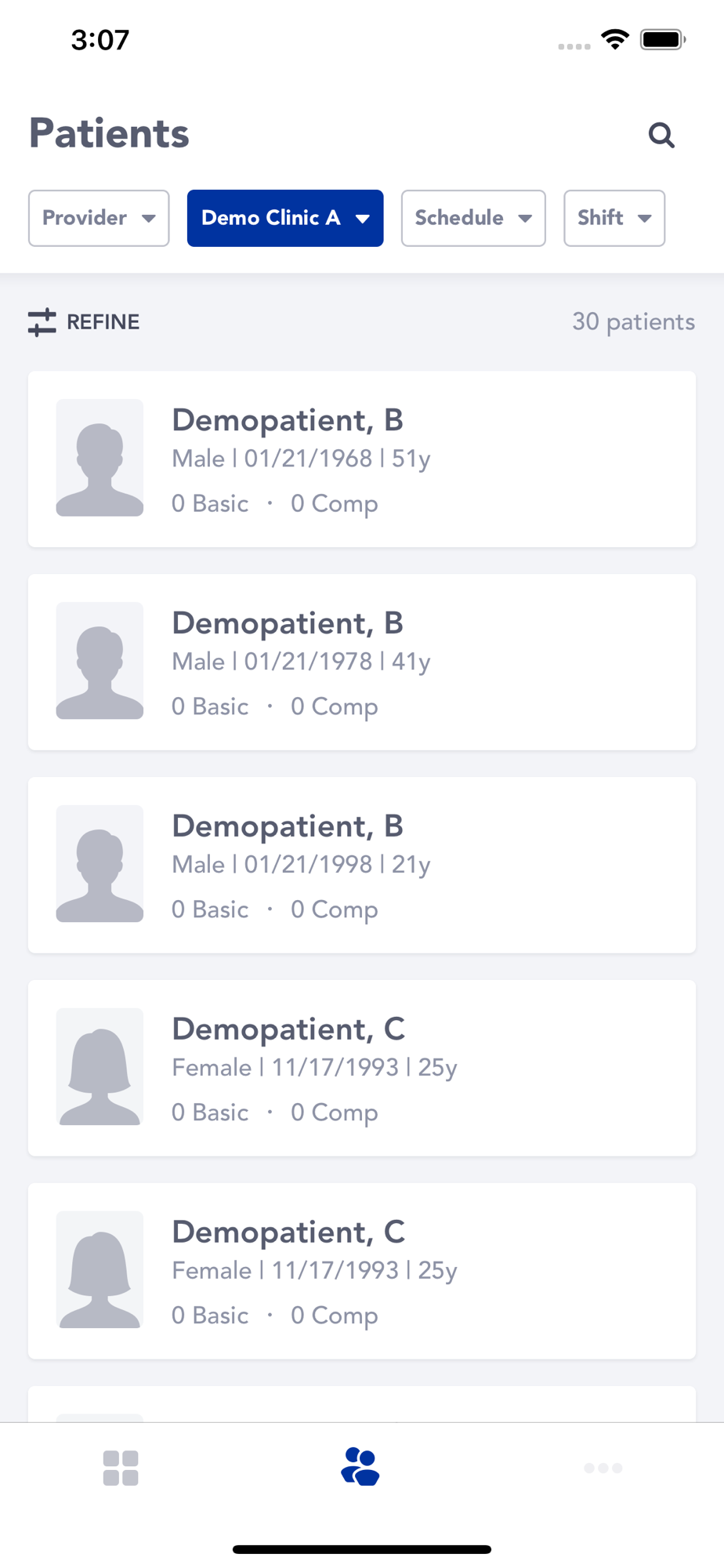Select Demopatient B aged 21y card
724x1568 pixels.
tap(362, 866)
